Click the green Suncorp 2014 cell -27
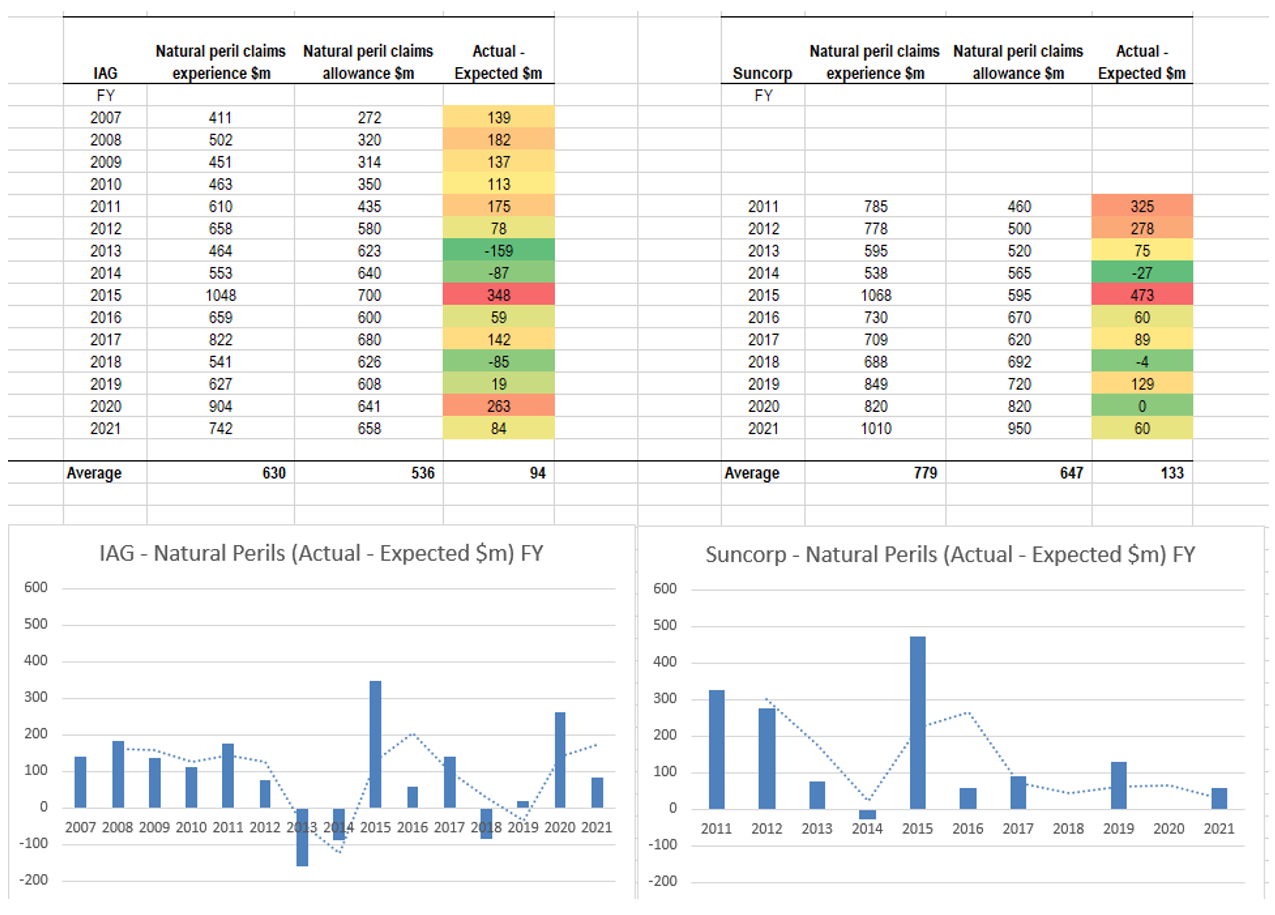 pos(1142,272)
